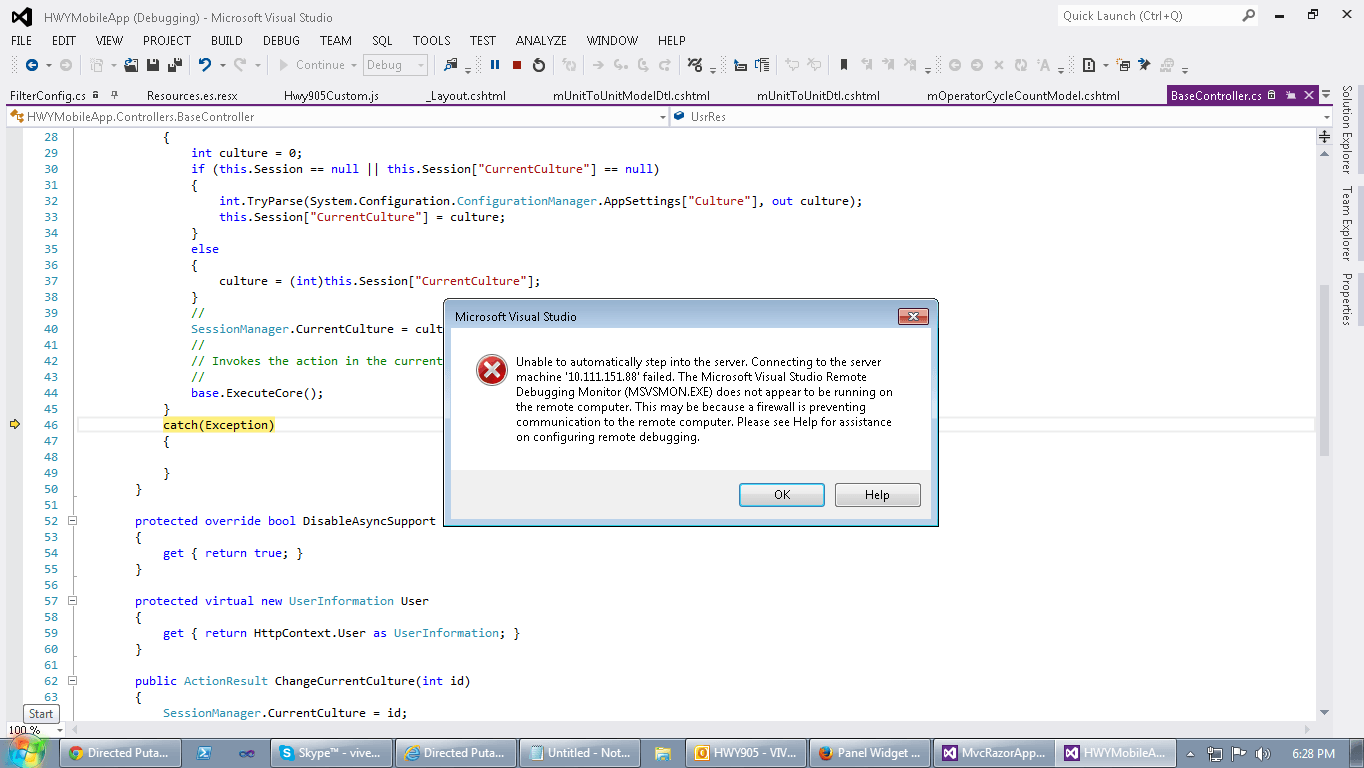Open the Properties side tab
The height and width of the screenshot is (768, 1364).
[x=1347, y=299]
